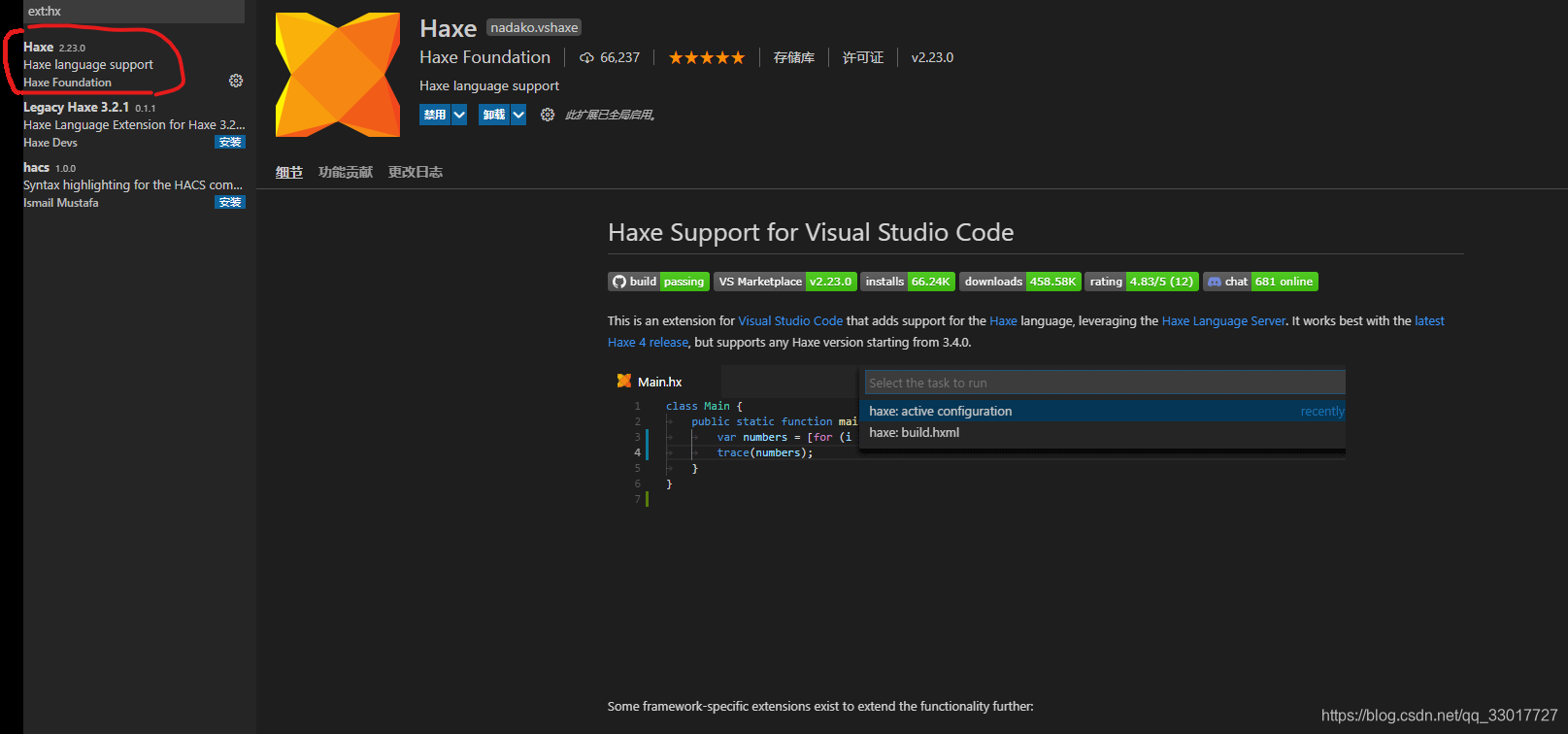The image size is (1568, 734).
Task: Click the installs 66.24K badge
Action: 908,282
